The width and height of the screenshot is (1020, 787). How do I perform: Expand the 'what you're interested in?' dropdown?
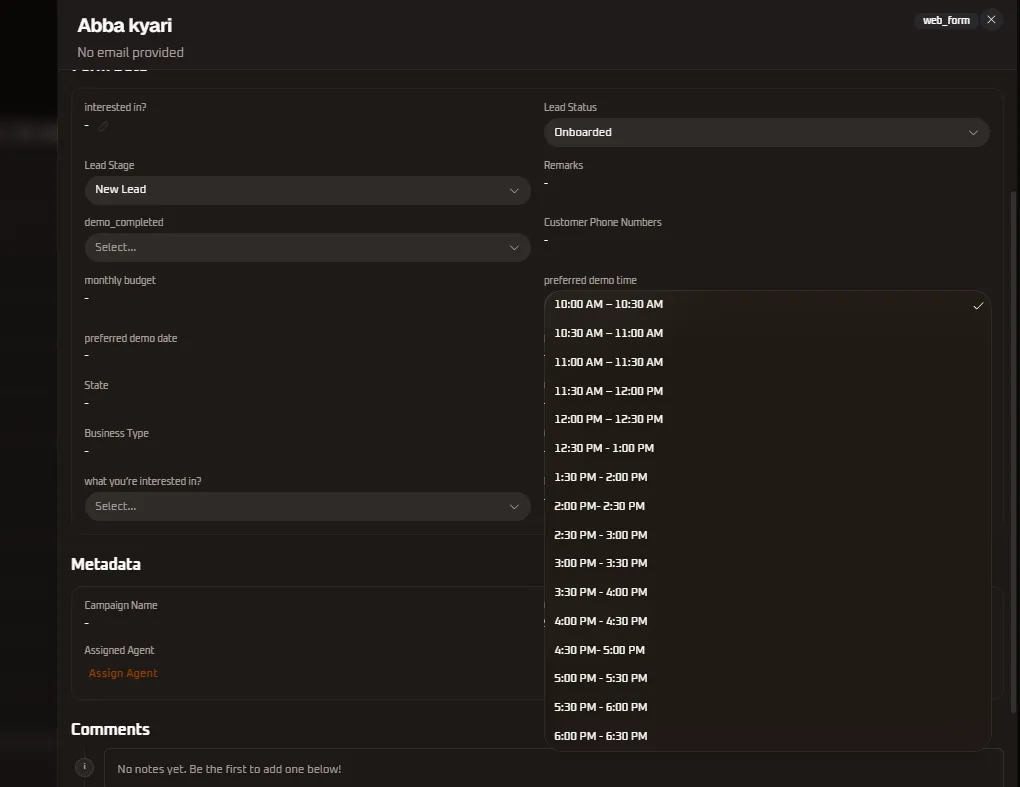coord(307,506)
